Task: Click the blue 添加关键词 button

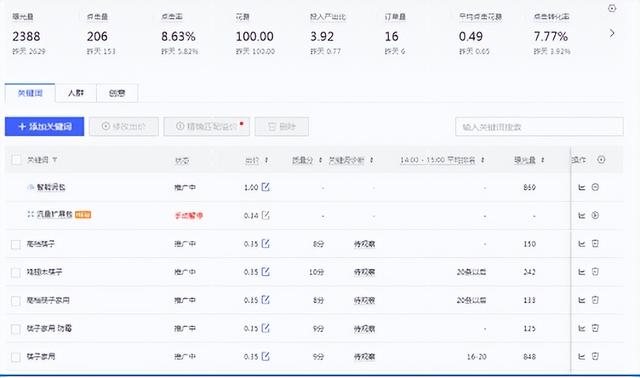Action: [44, 127]
